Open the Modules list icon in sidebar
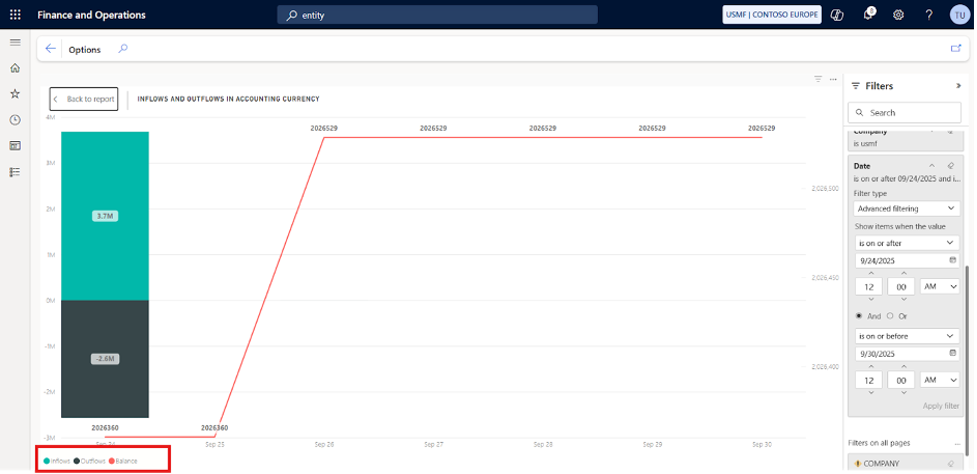Image resolution: width=977 pixels, height=474 pixels. pos(15,172)
